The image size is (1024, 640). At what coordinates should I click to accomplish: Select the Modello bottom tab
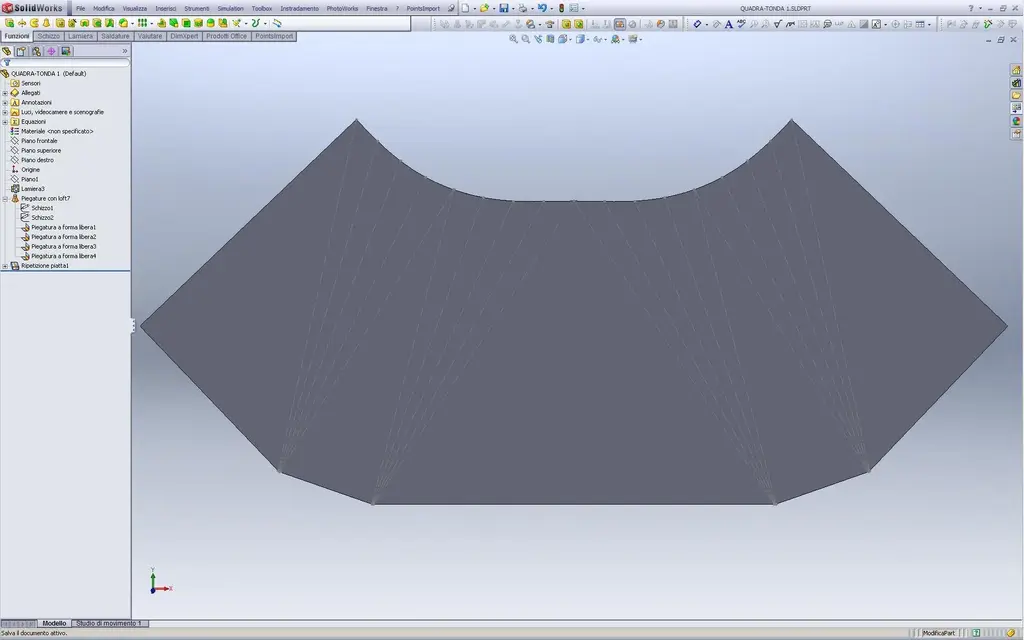[54, 624]
